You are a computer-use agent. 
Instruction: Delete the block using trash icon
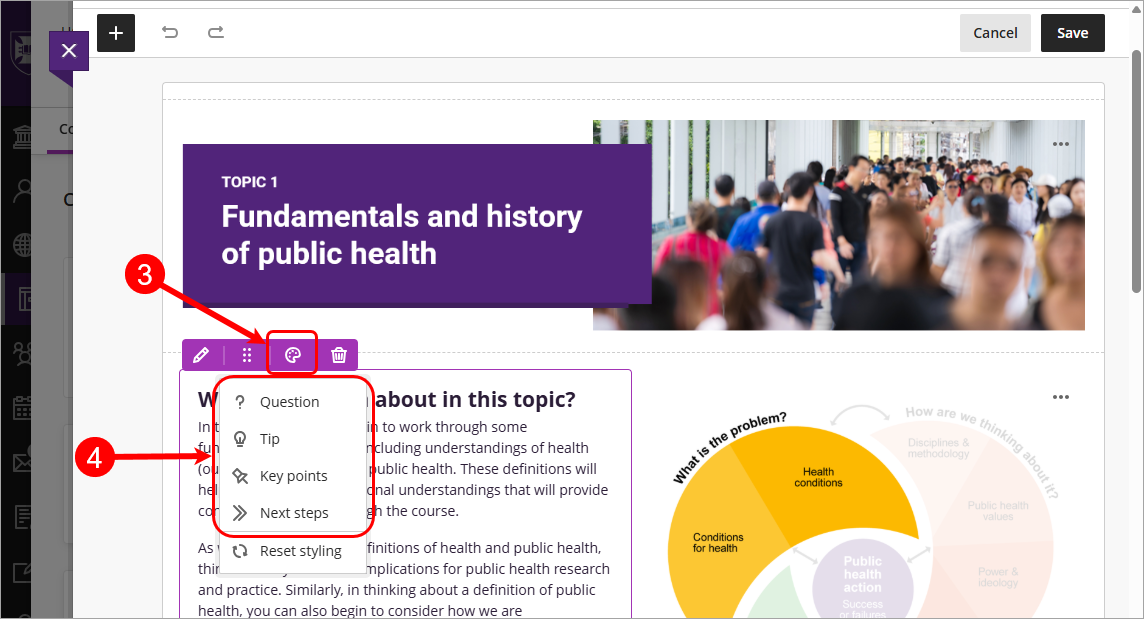(339, 355)
